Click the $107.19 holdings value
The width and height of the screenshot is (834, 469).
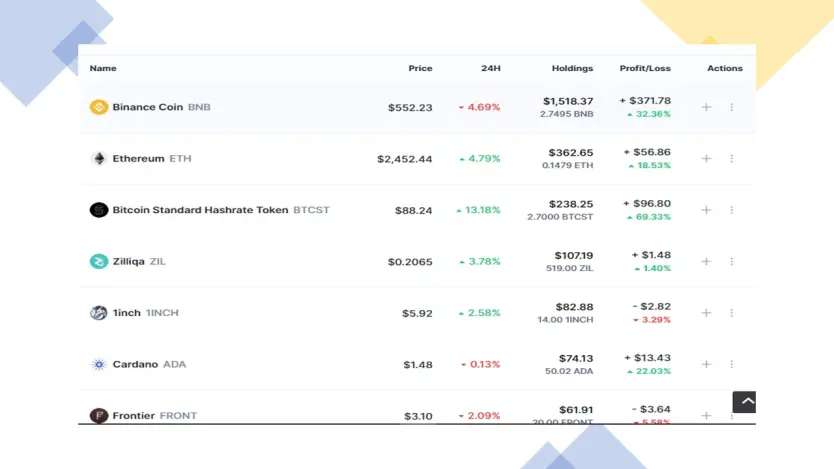click(573, 256)
